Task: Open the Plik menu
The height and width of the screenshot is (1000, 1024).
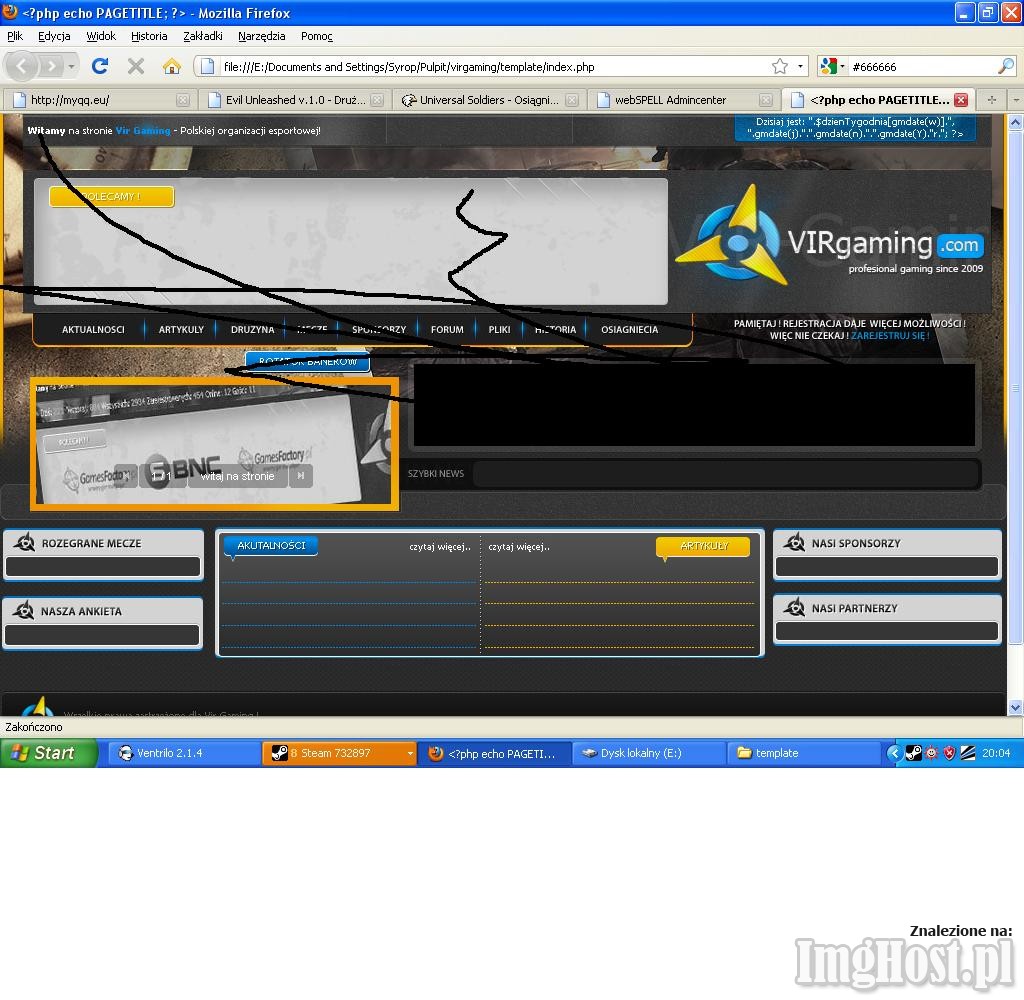Action: 15,36
